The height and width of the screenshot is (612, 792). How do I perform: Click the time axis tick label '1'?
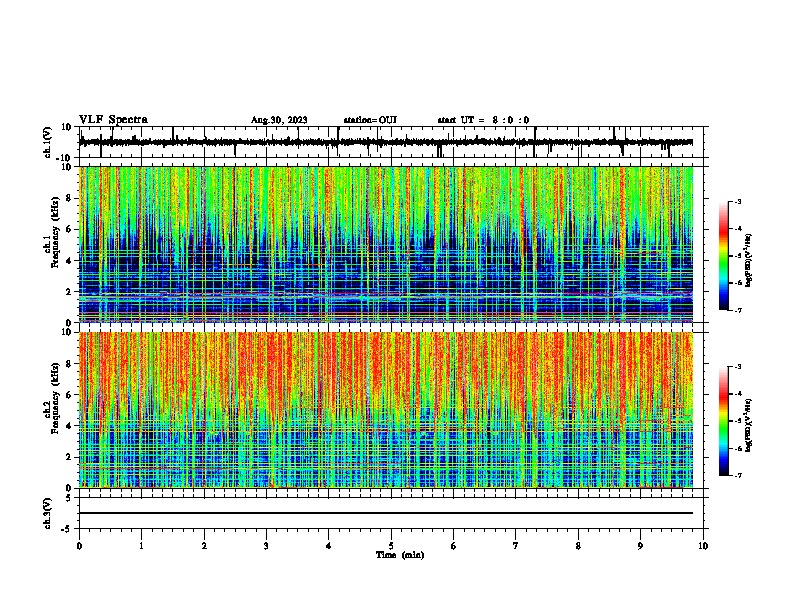point(141,546)
